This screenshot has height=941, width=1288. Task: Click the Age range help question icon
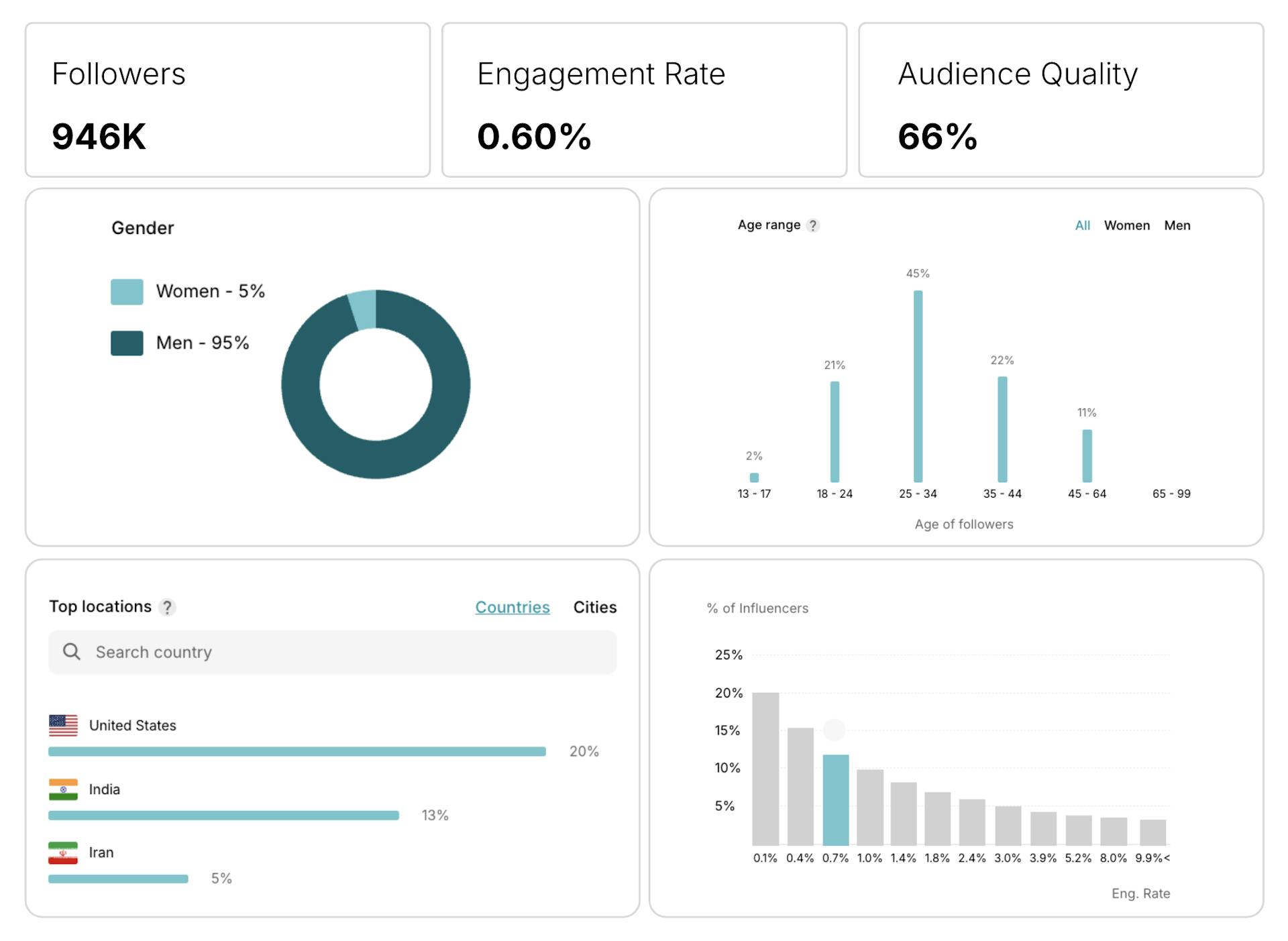[812, 225]
